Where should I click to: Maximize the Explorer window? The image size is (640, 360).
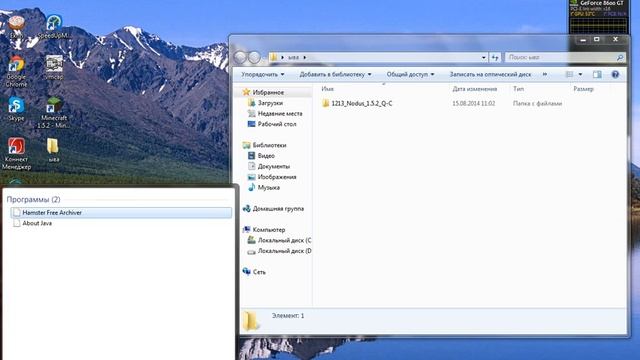pos(597,40)
